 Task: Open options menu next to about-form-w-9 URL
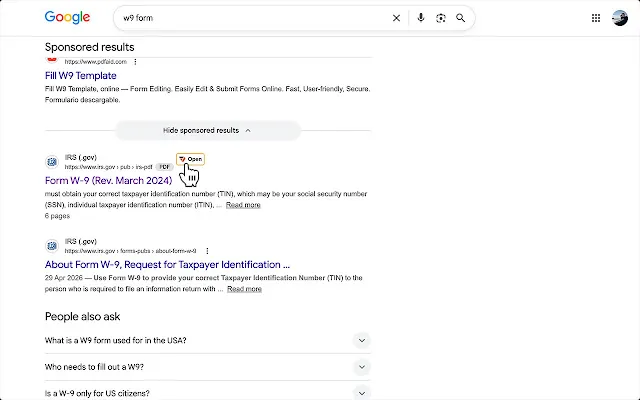207,251
